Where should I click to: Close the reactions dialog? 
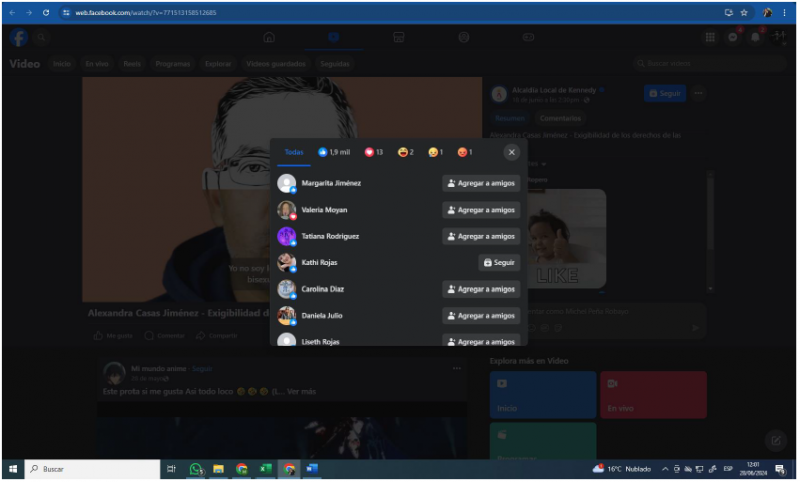coord(512,153)
